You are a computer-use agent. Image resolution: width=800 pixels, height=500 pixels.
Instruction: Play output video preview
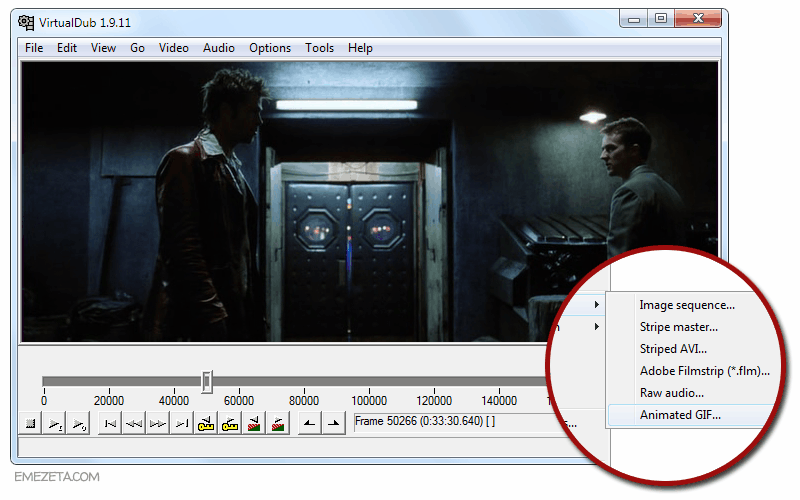(x=79, y=423)
